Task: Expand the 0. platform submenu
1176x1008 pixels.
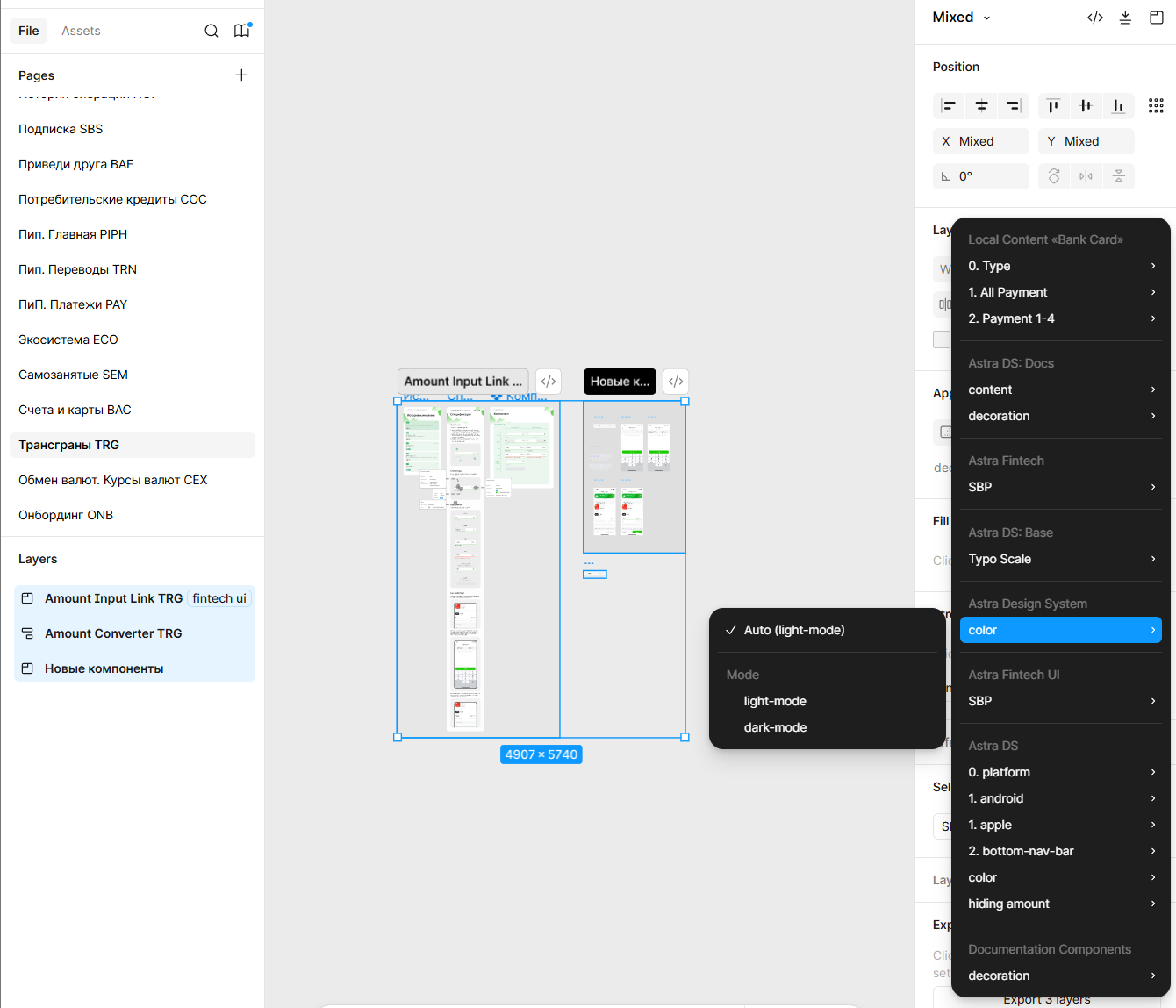Action: click(x=1061, y=772)
